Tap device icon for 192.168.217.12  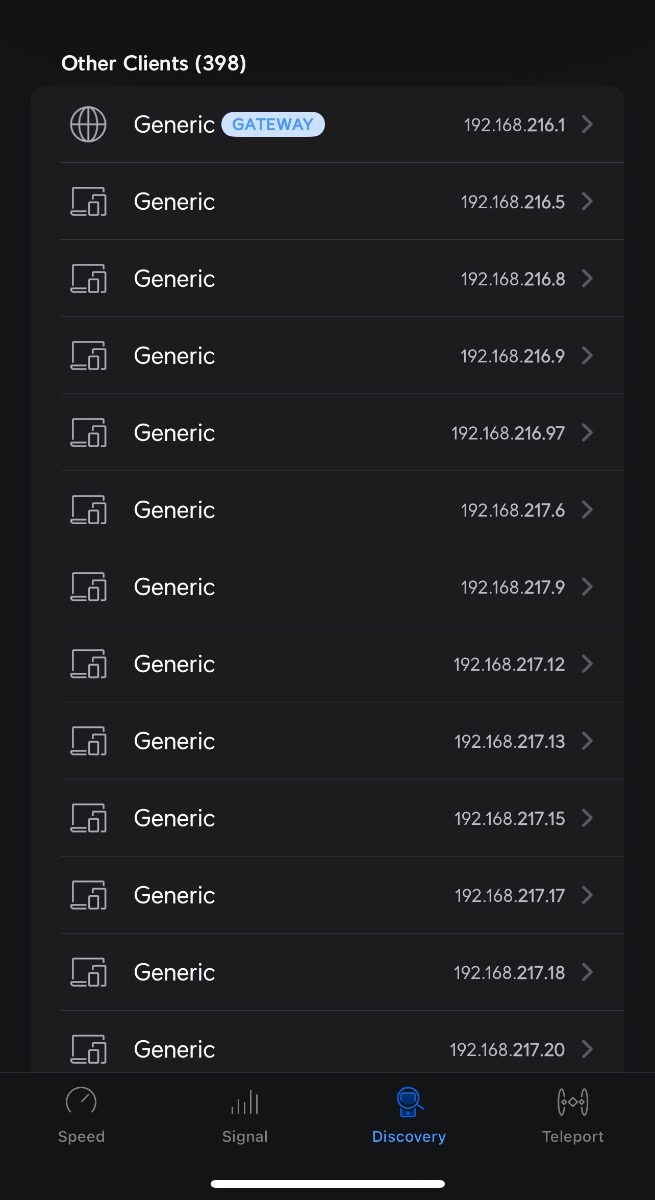[x=88, y=664]
